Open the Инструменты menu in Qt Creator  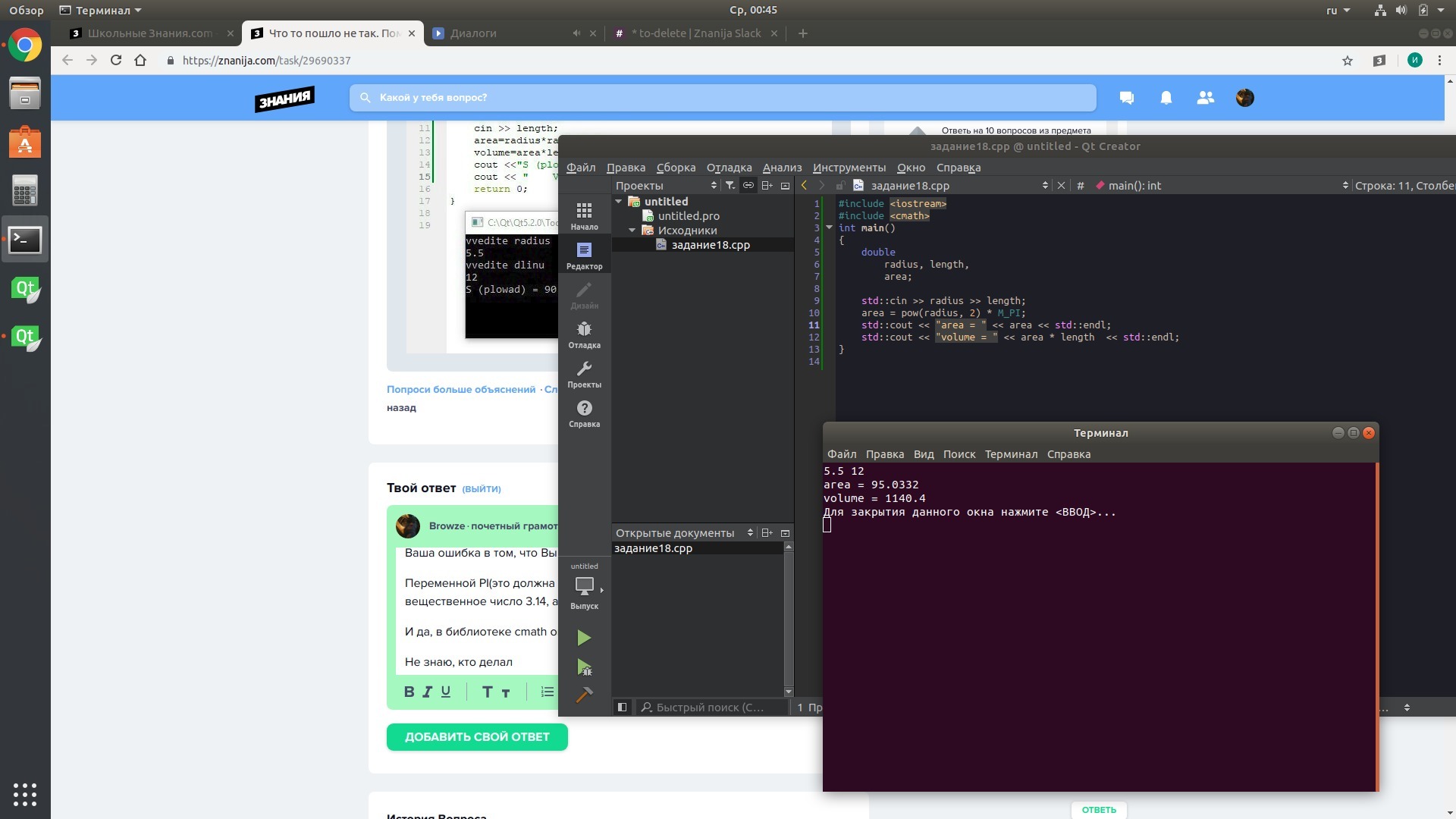click(x=849, y=168)
